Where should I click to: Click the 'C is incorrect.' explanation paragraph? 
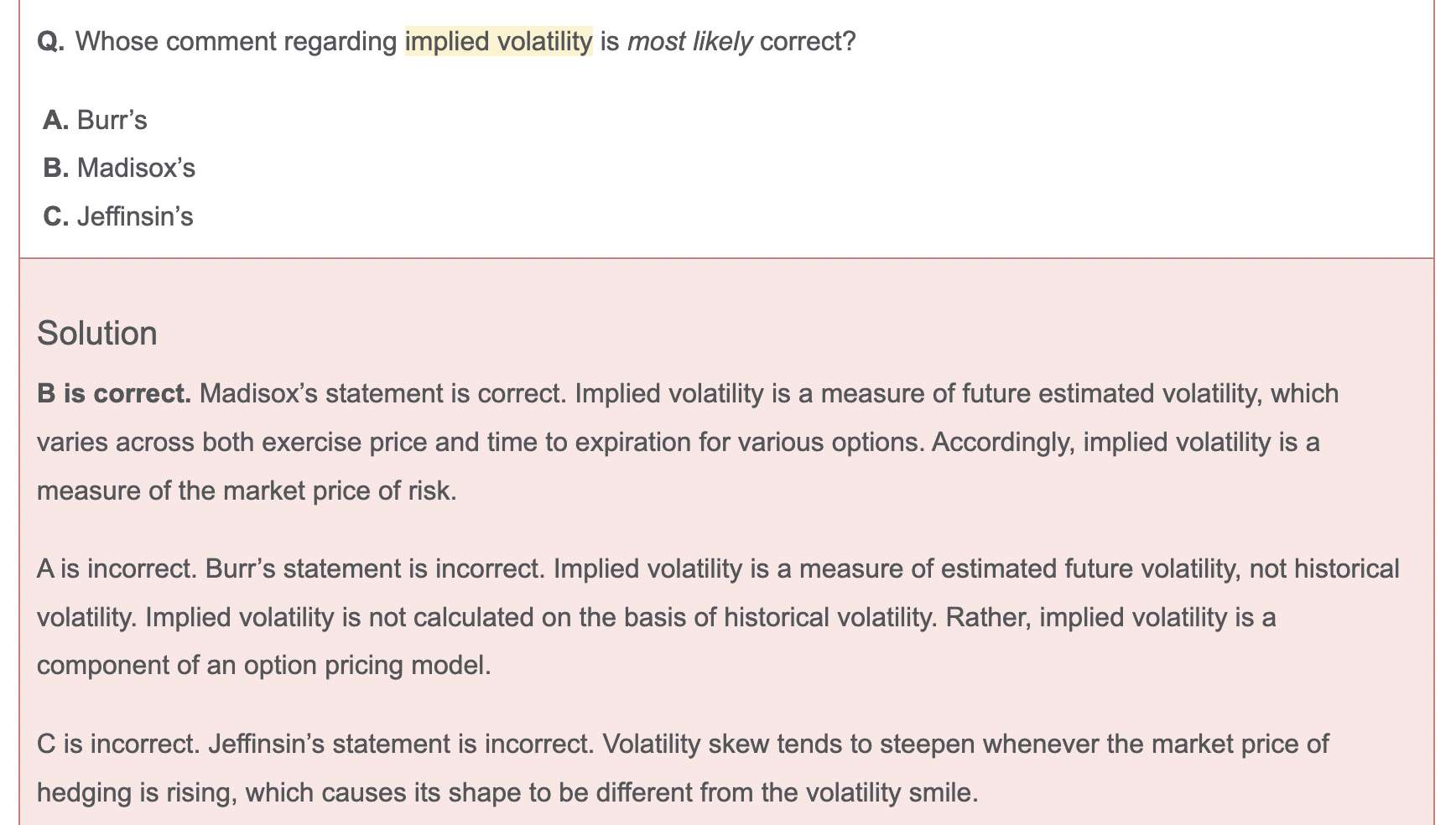coord(683,768)
